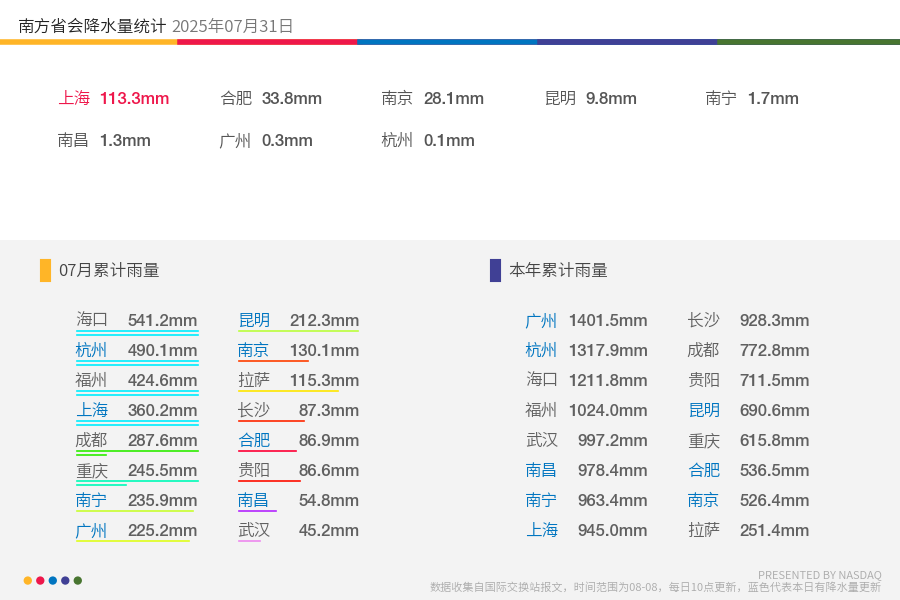Click the 0.1mm value for 杭州
This screenshot has width=900, height=600.
[x=449, y=140]
